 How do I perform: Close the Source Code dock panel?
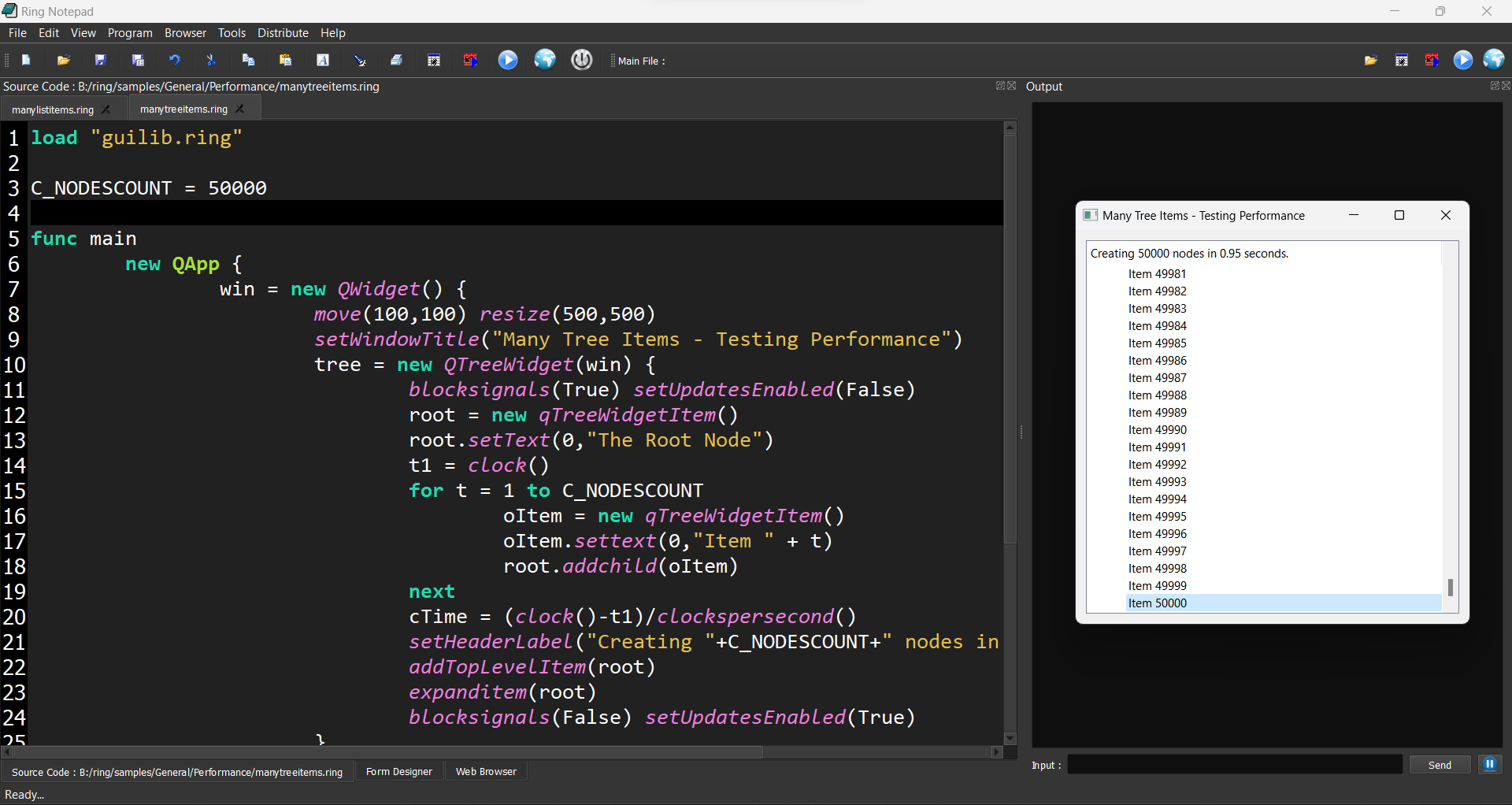pyautogui.click(x=1012, y=86)
